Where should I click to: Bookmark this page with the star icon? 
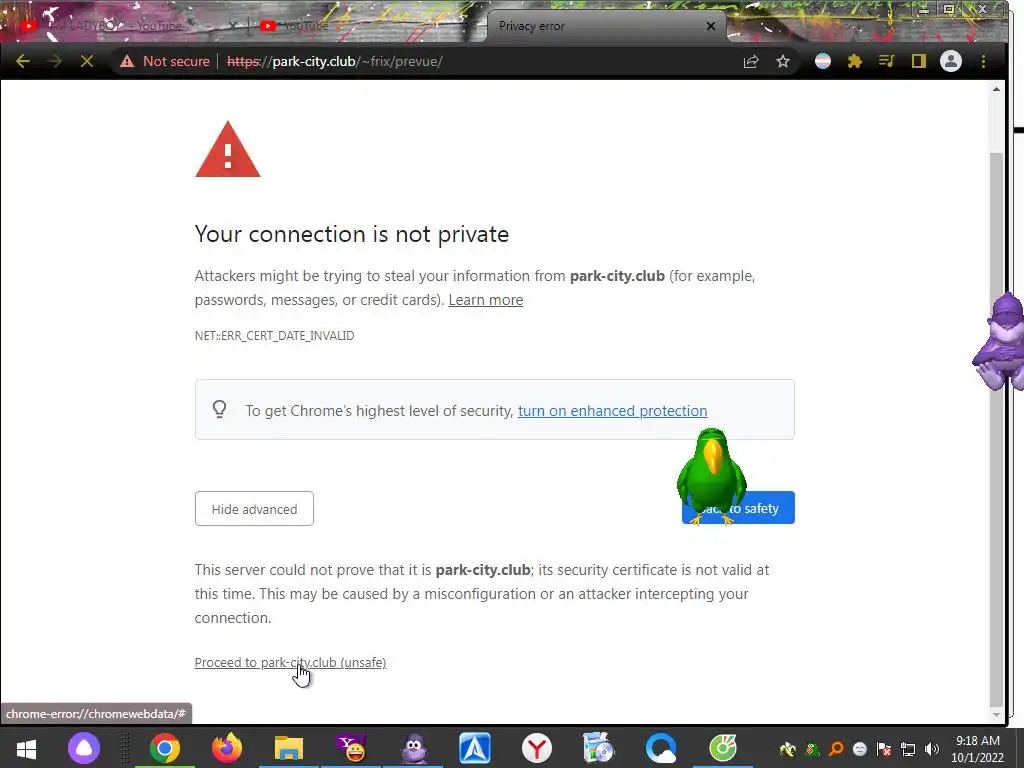point(783,61)
